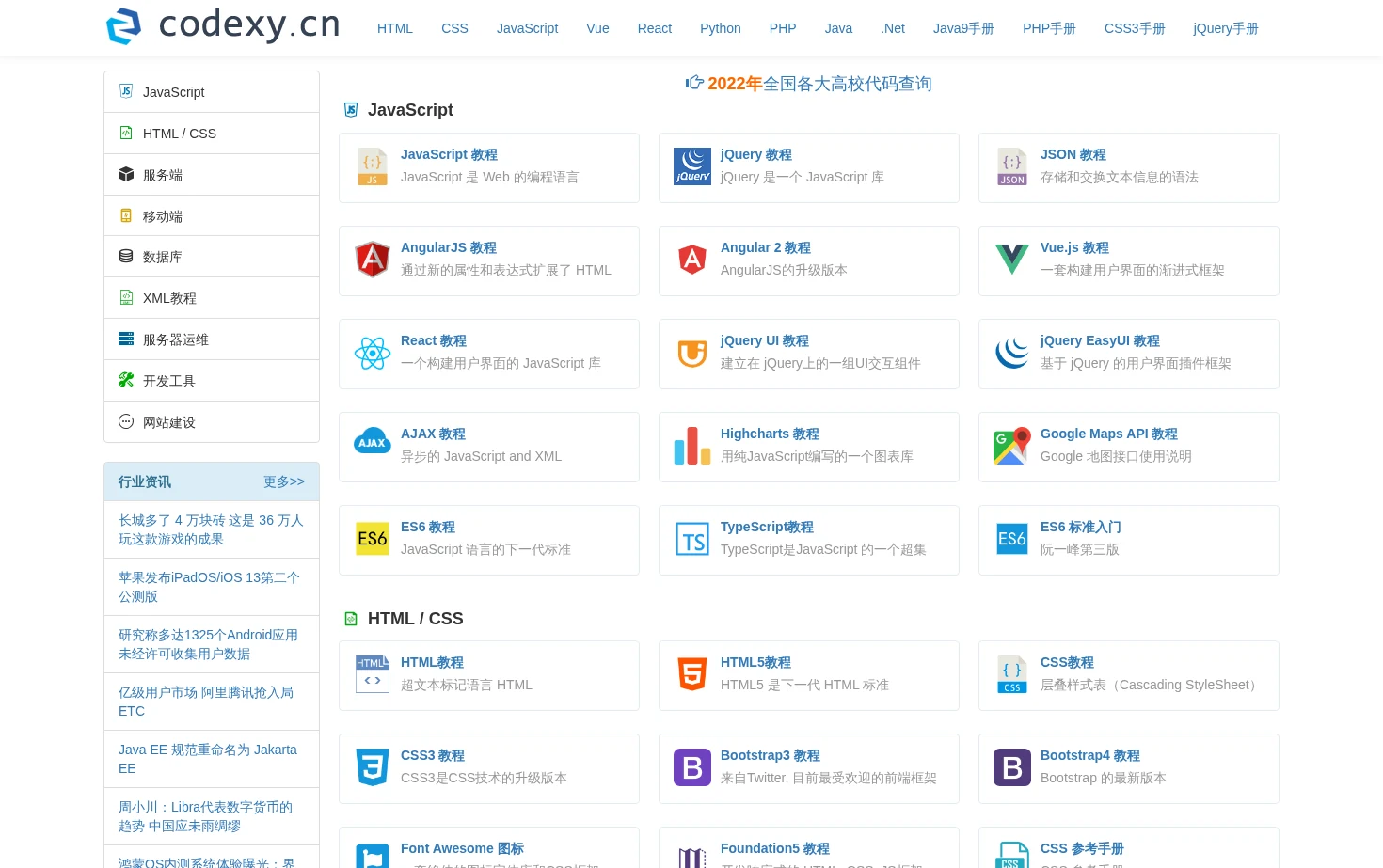Click the HTML教程 file icon
Screen dimensions: 1383x868
tap(373, 674)
